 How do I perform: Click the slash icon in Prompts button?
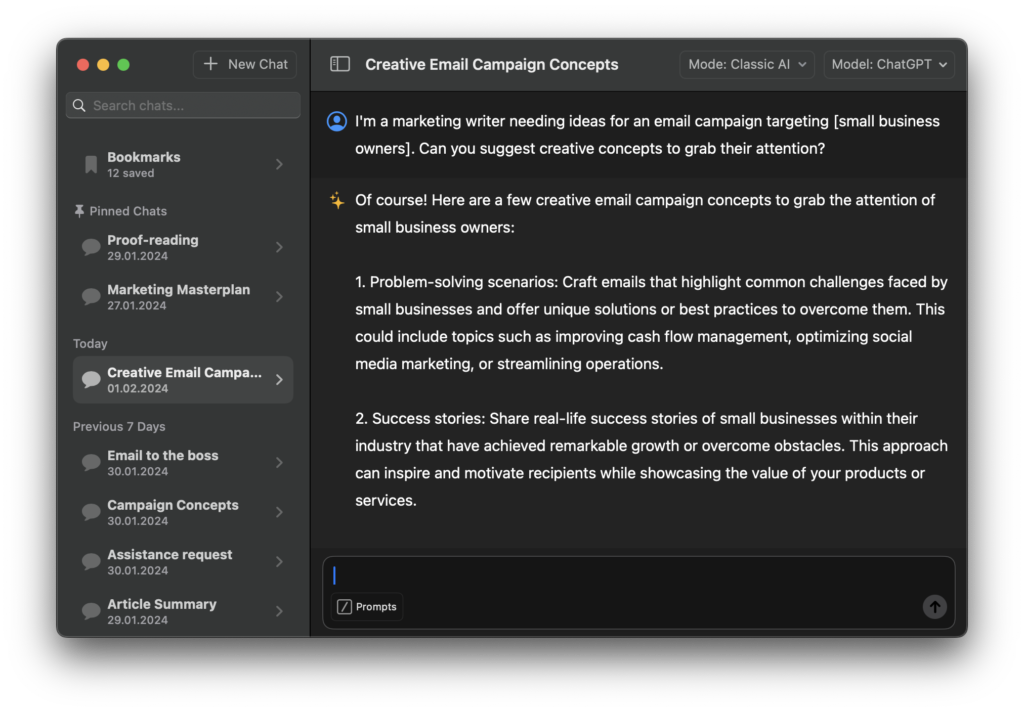click(344, 607)
